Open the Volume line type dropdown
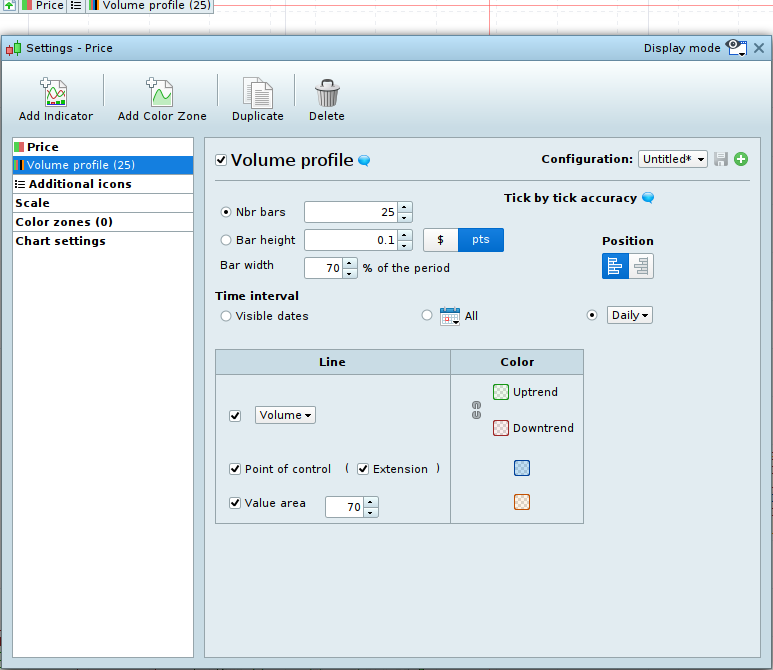 (285, 415)
